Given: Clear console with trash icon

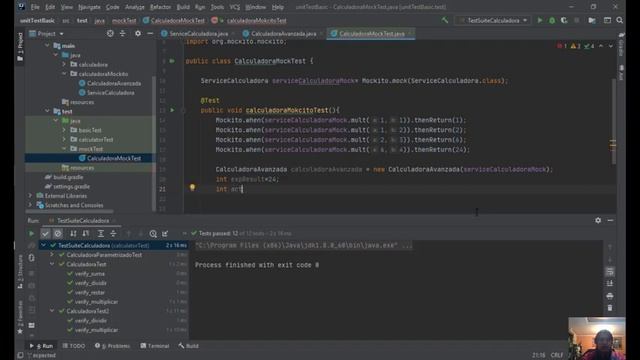Looking at the screenshot, I should coord(610,308).
